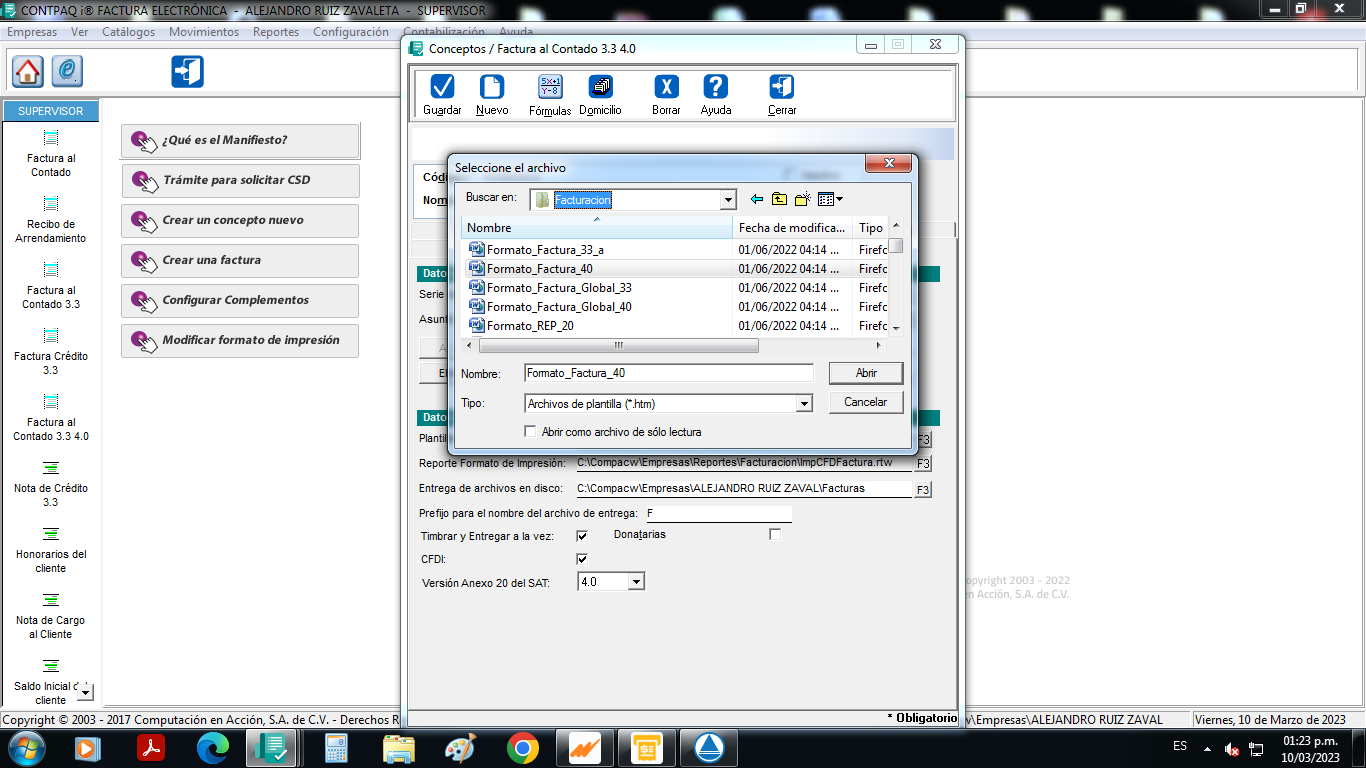The width and height of the screenshot is (1366, 768).
Task: Click the blue e-document icon in main toolbar
Action: [67, 71]
